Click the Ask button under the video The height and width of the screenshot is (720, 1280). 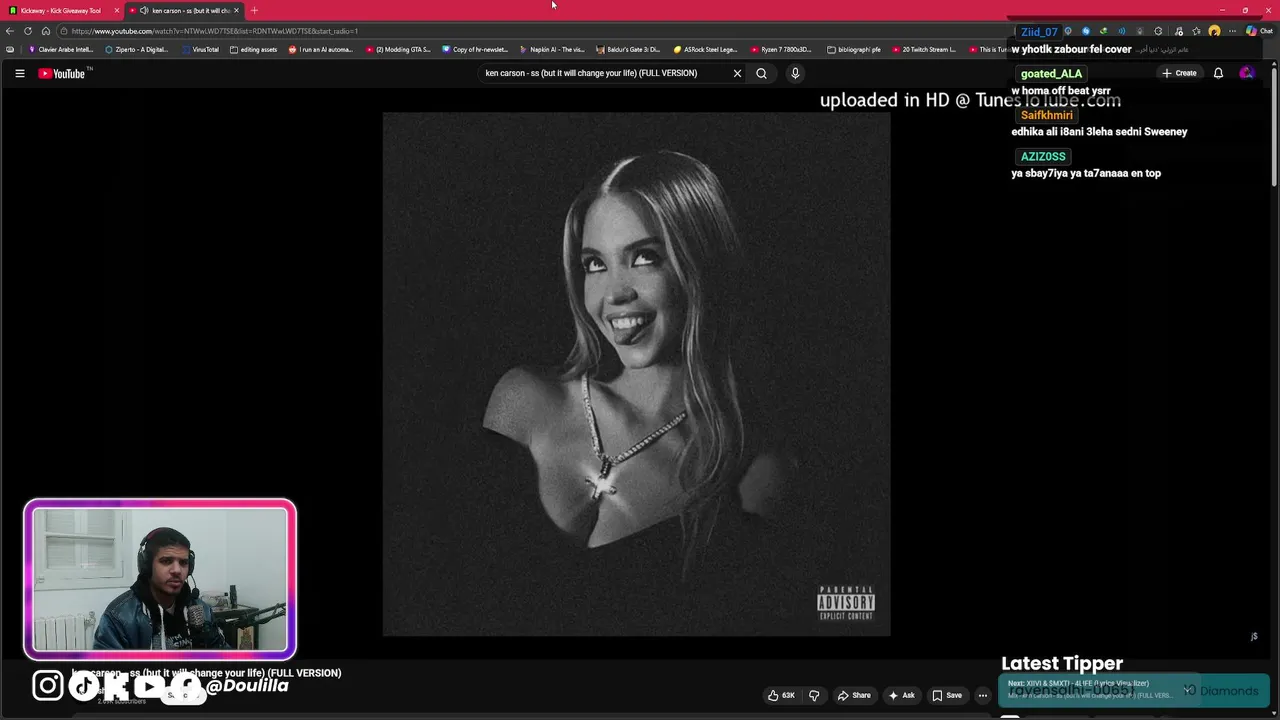tap(901, 695)
